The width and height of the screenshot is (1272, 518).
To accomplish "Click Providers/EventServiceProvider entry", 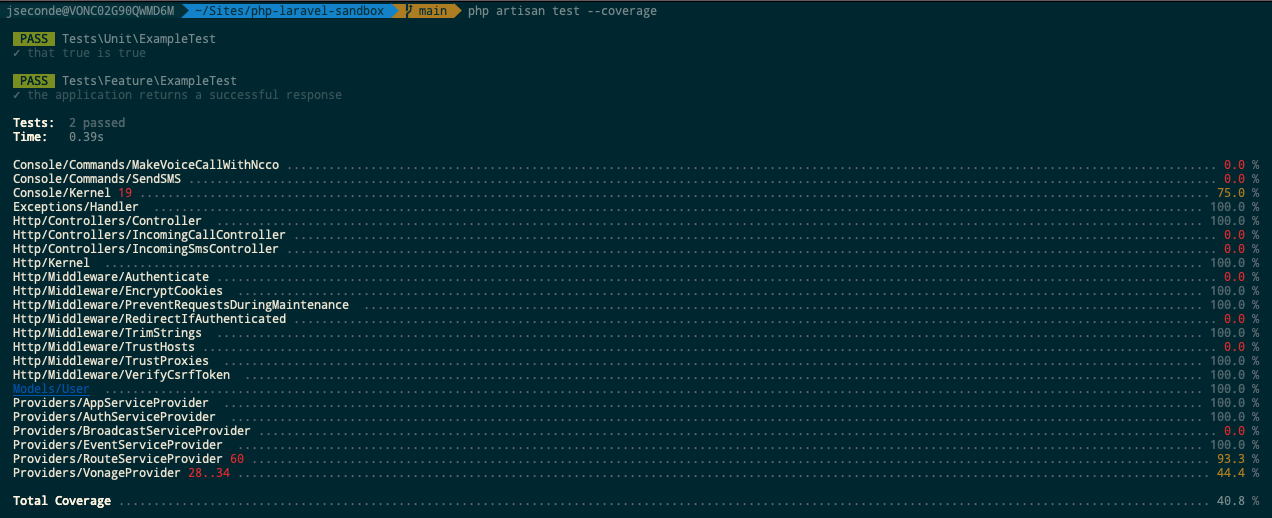I will tap(118, 445).
